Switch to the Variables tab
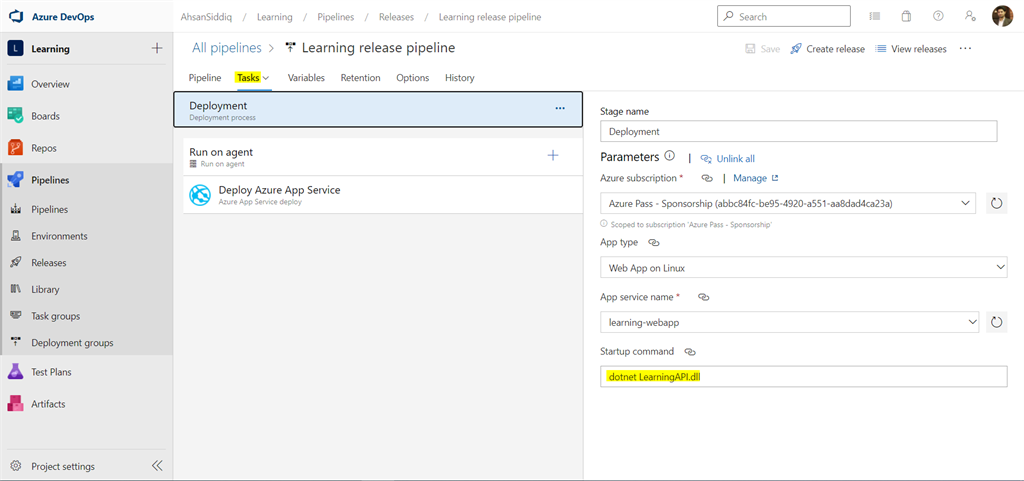The width and height of the screenshot is (1024, 481). pos(306,78)
